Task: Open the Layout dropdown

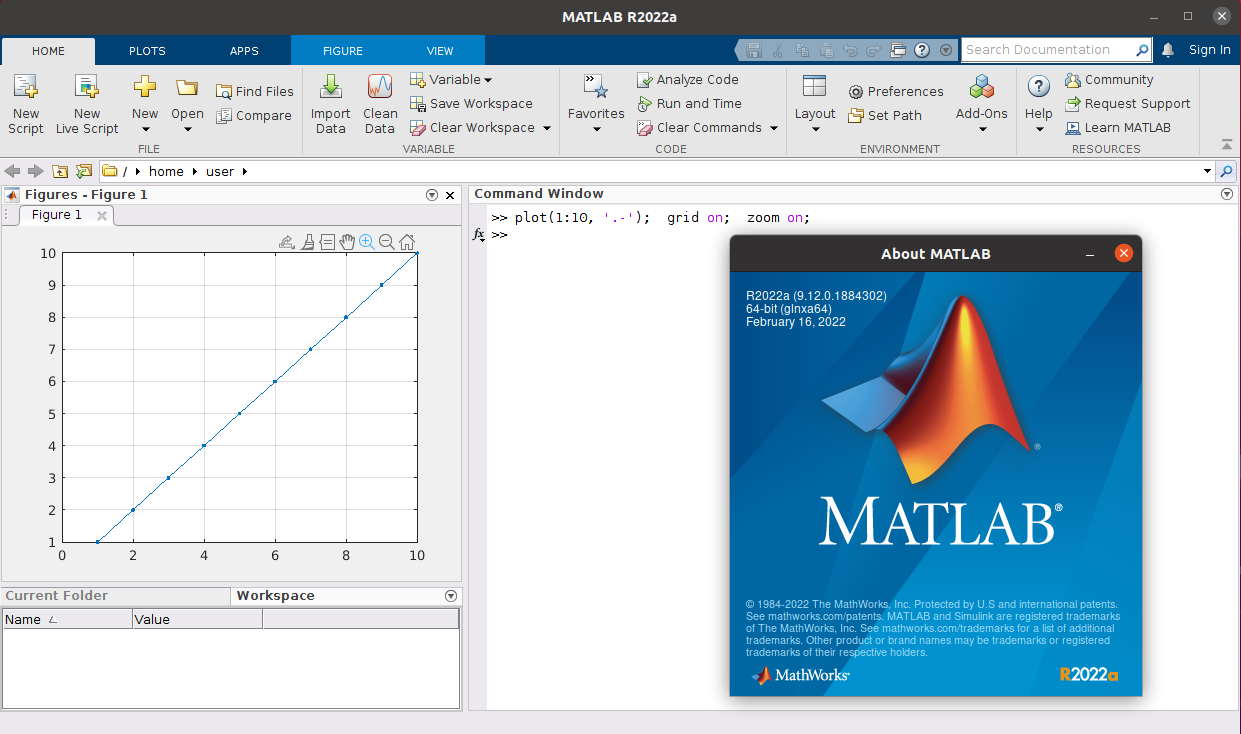Action: coord(815,104)
